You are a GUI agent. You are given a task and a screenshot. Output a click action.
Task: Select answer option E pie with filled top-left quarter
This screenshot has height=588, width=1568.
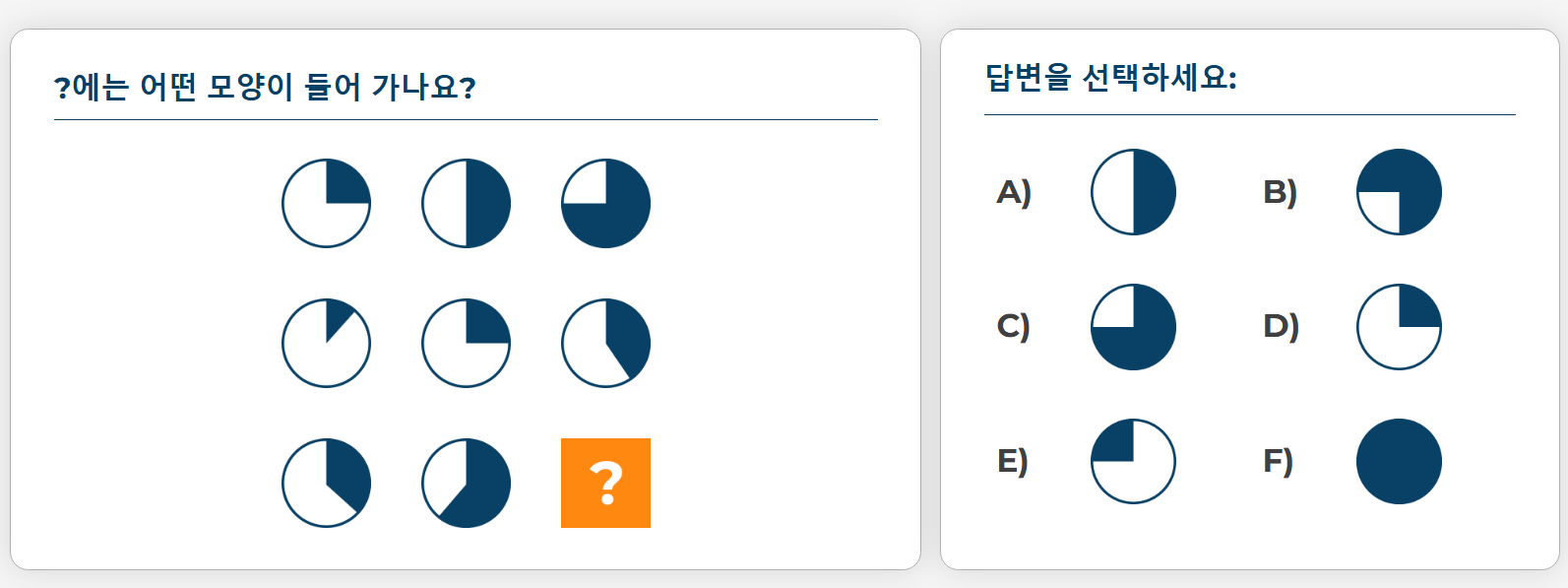(x=1133, y=460)
